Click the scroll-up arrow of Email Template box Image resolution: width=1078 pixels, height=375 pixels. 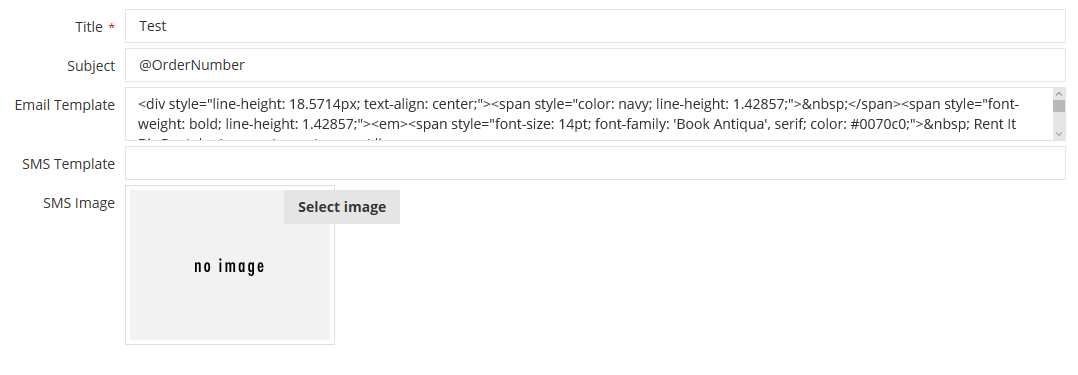1059,94
